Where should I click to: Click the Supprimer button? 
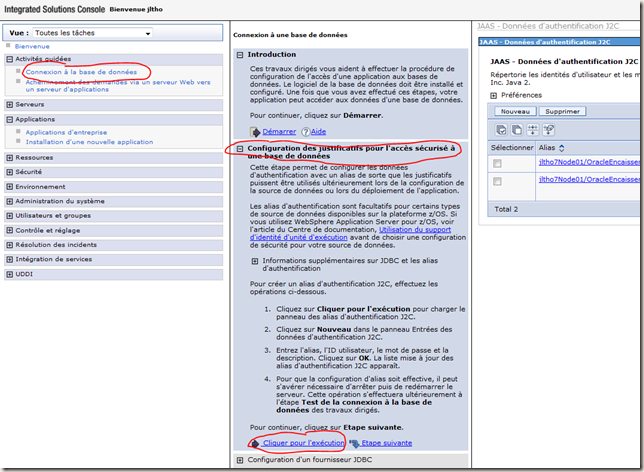562,111
